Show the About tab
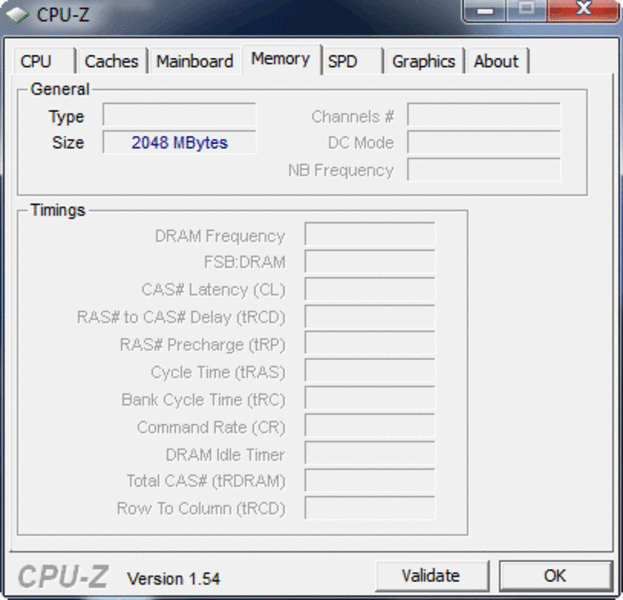 pos(497,61)
